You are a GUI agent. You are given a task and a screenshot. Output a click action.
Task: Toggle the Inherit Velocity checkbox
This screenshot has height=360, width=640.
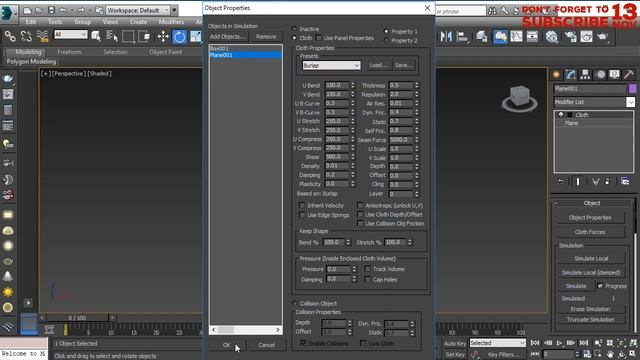click(x=302, y=205)
